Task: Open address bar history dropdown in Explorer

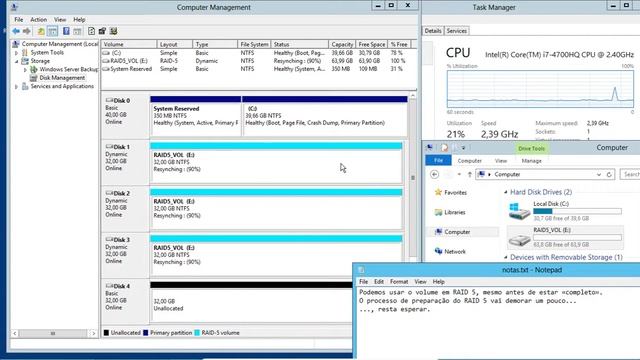Action: tap(599, 175)
